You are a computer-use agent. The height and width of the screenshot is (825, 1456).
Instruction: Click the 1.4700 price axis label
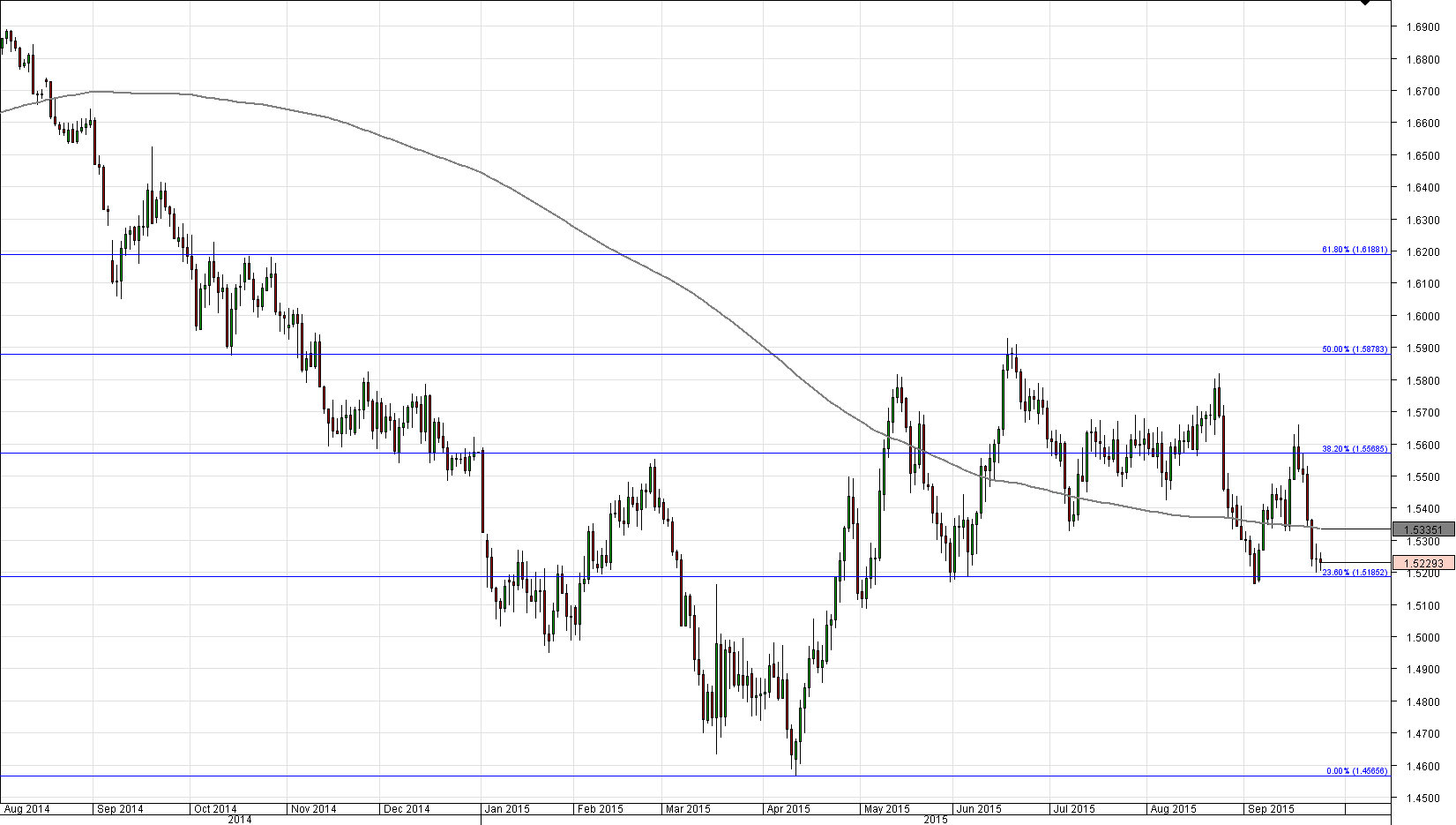tap(1422, 734)
